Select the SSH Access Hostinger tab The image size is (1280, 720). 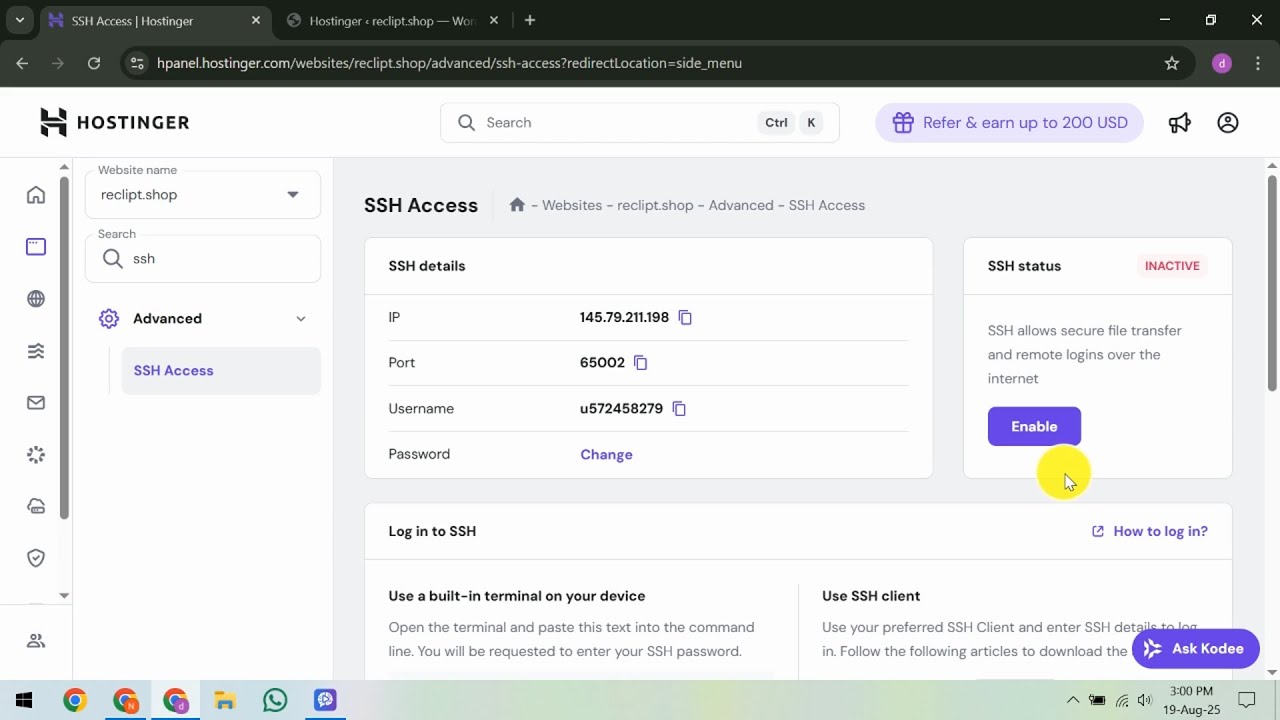pyautogui.click(x=155, y=20)
